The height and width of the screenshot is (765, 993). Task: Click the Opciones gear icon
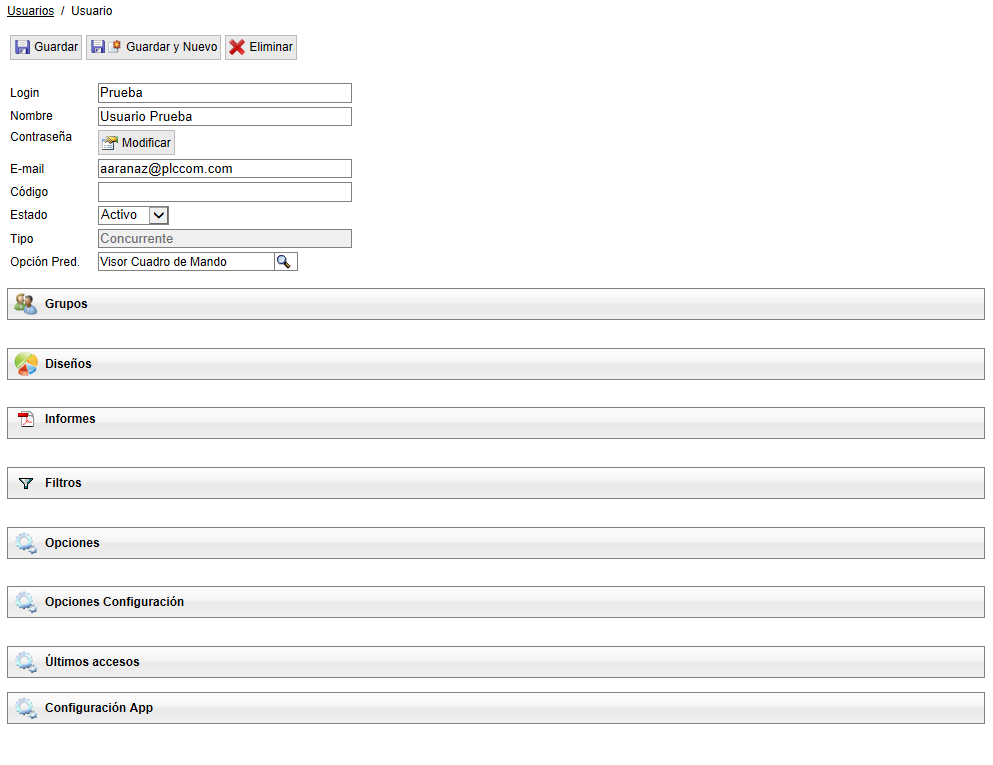click(x=26, y=543)
